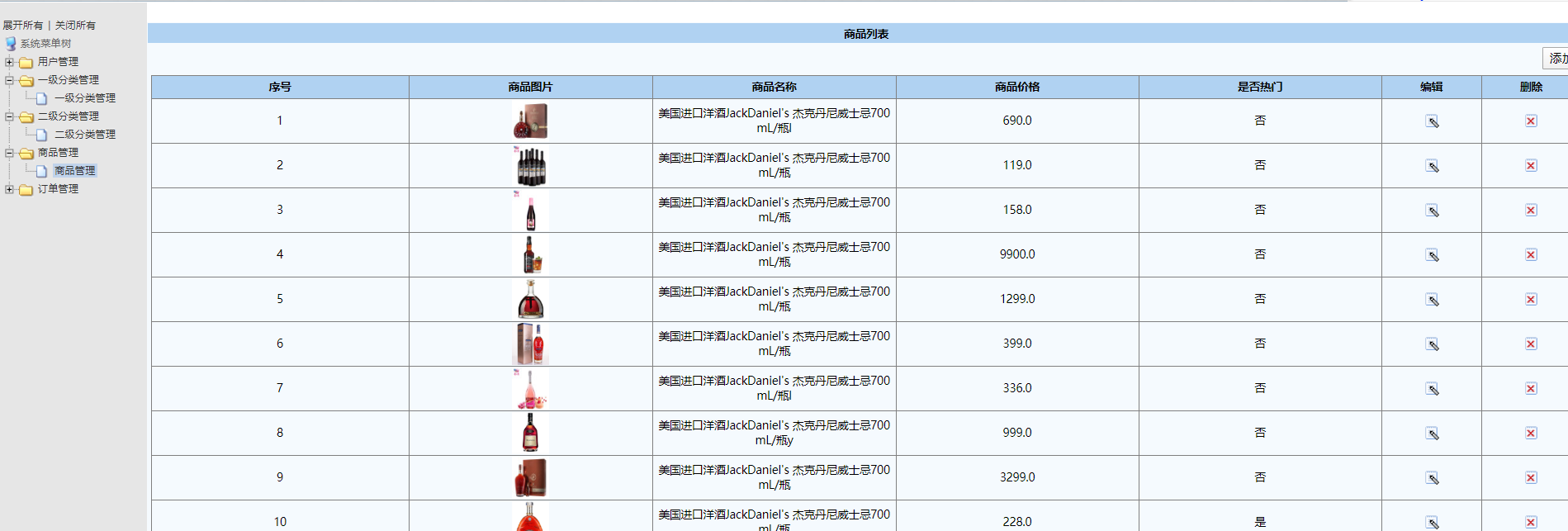Click the 商品价格 column header
Image resolution: width=1568 pixels, height=531 pixels.
1017,87
